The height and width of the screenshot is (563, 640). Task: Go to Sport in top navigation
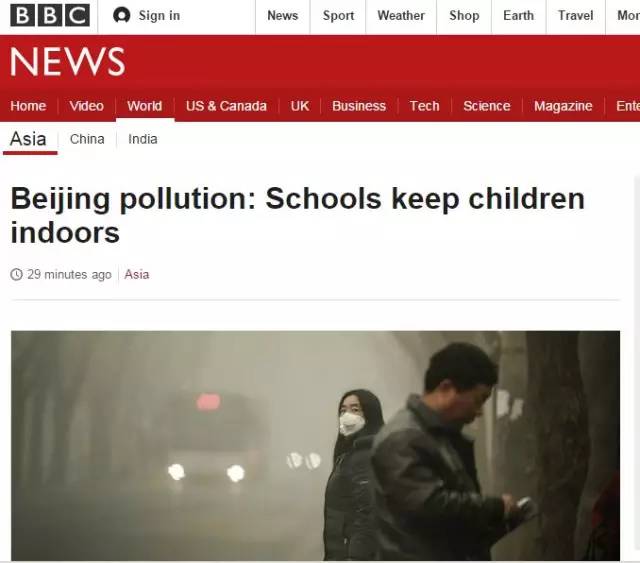click(x=338, y=16)
